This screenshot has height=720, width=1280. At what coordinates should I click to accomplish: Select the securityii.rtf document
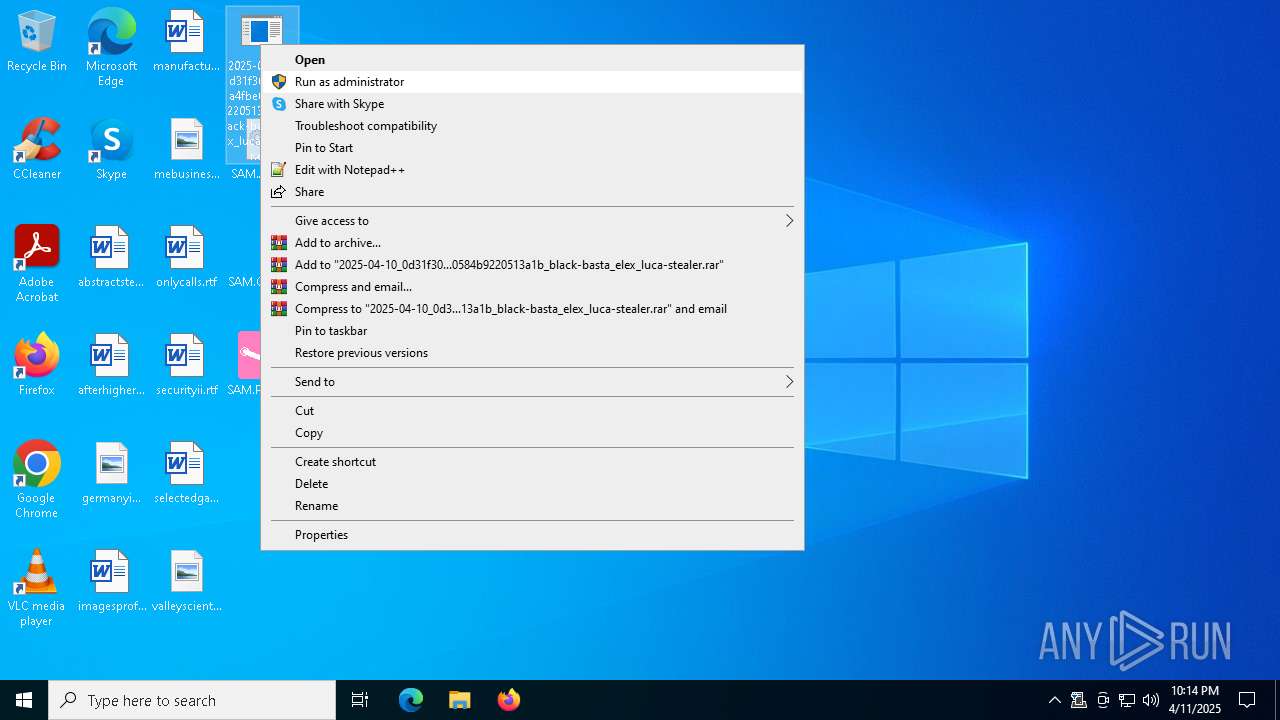[186, 365]
